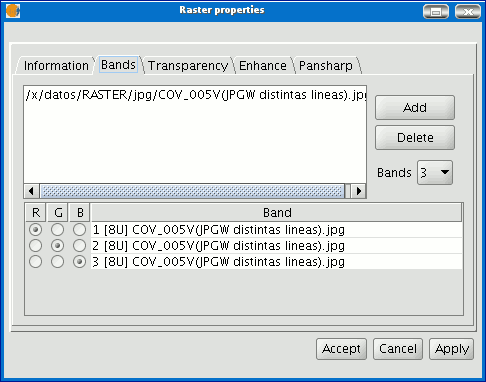Click the Delete button
This screenshot has height=382, width=486.
(x=415, y=137)
